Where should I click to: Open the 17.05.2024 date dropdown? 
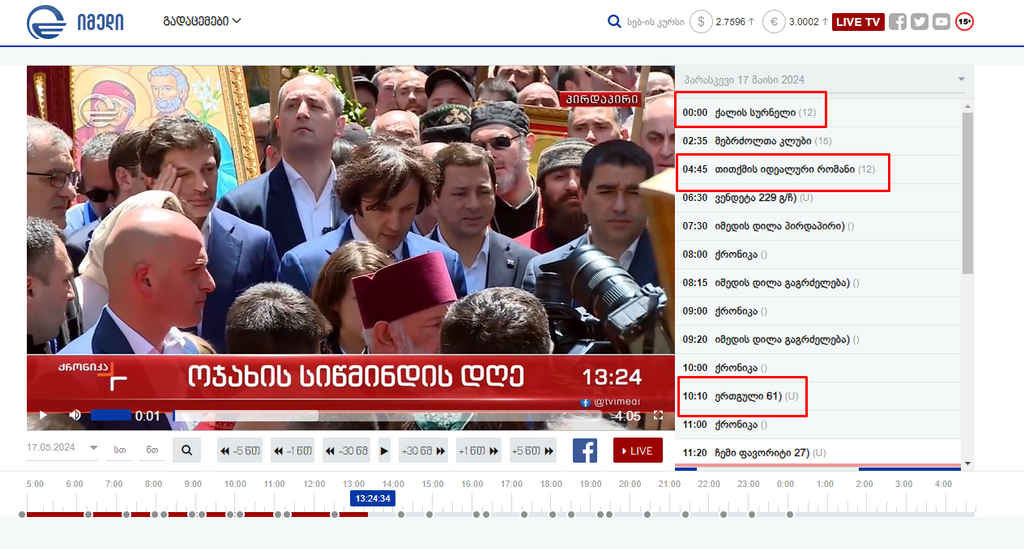(62, 448)
